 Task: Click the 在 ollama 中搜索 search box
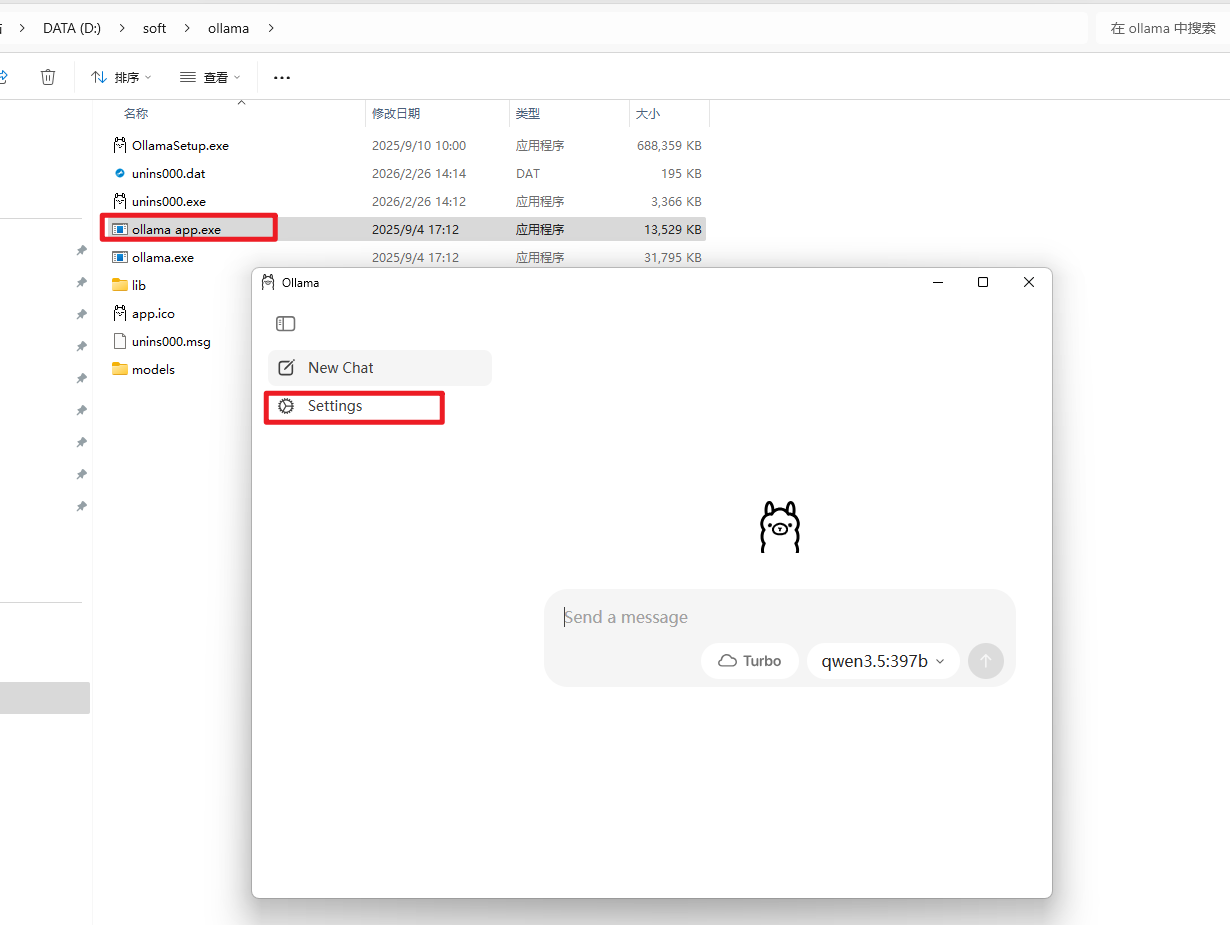(x=1163, y=28)
